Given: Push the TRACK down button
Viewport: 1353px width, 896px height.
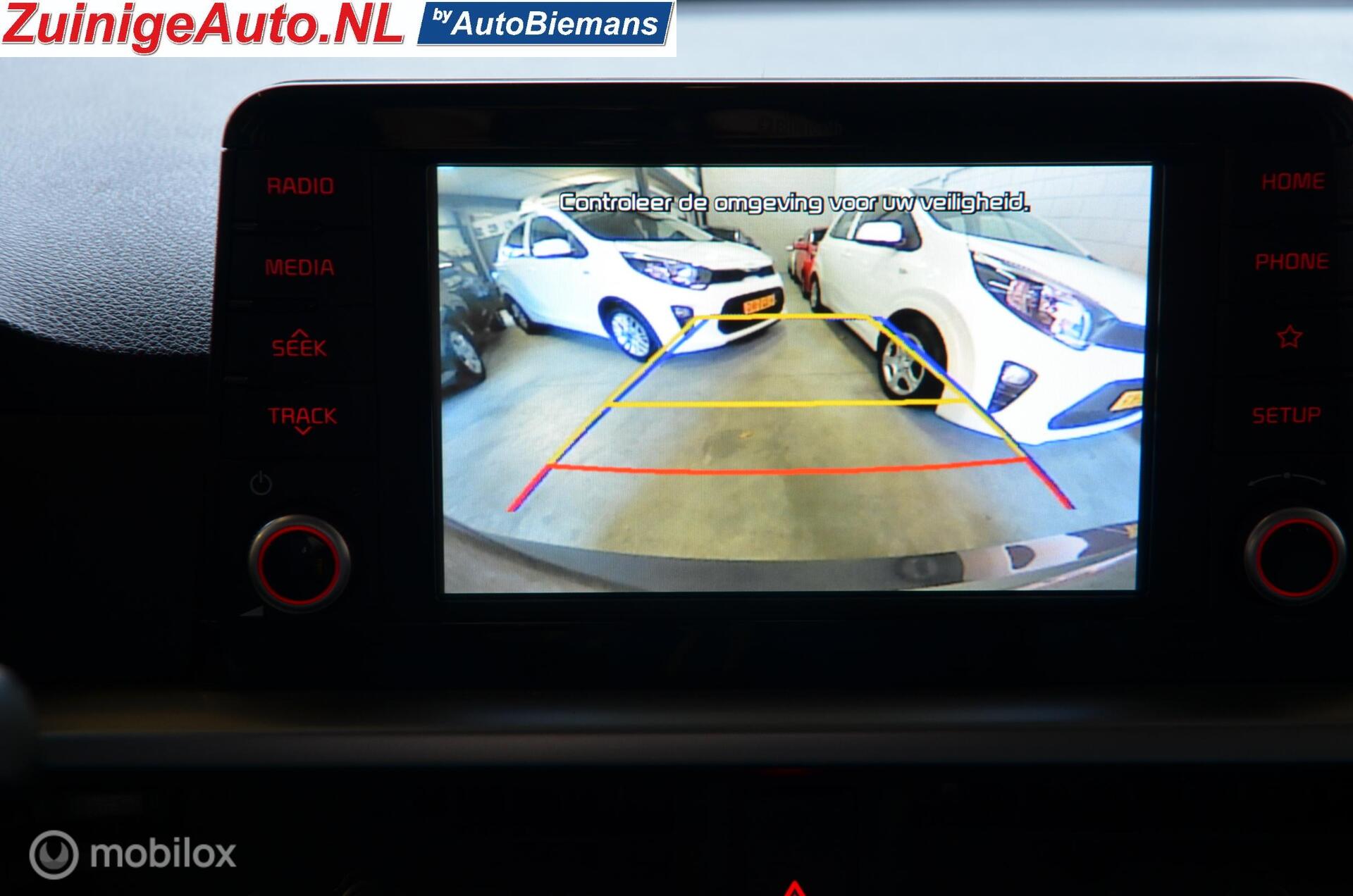Looking at the screenshot, I should coord(302,421).
